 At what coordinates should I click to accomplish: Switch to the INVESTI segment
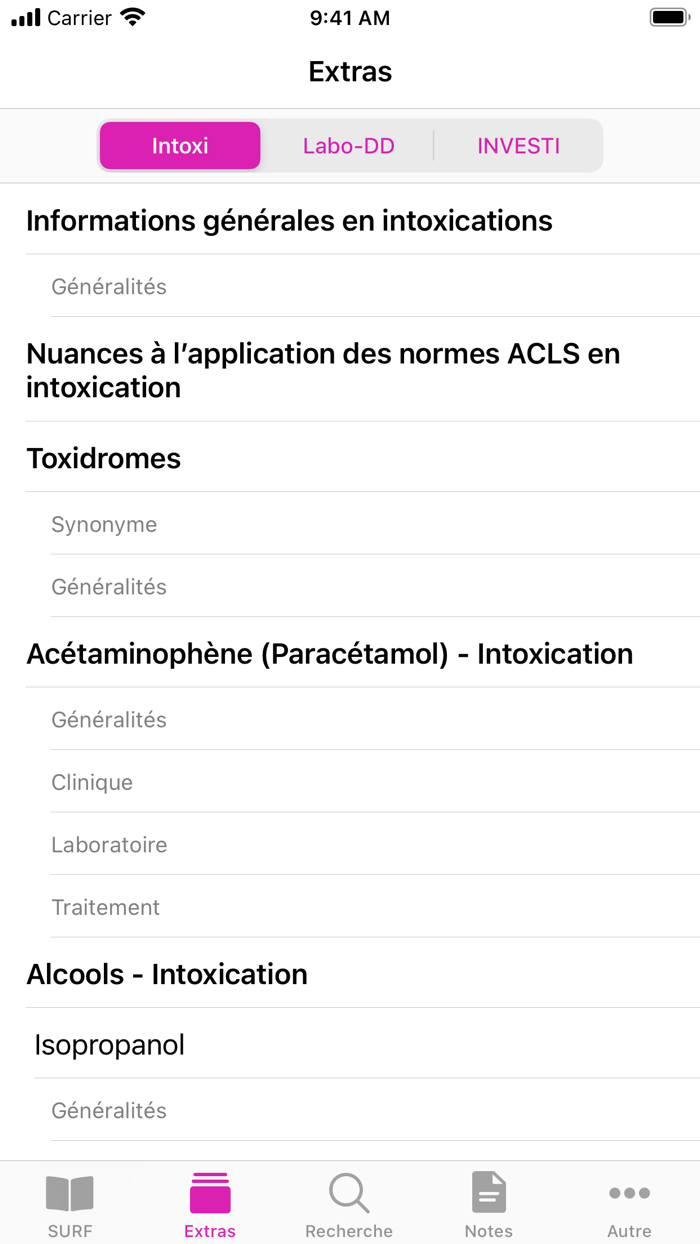(518, 146)
